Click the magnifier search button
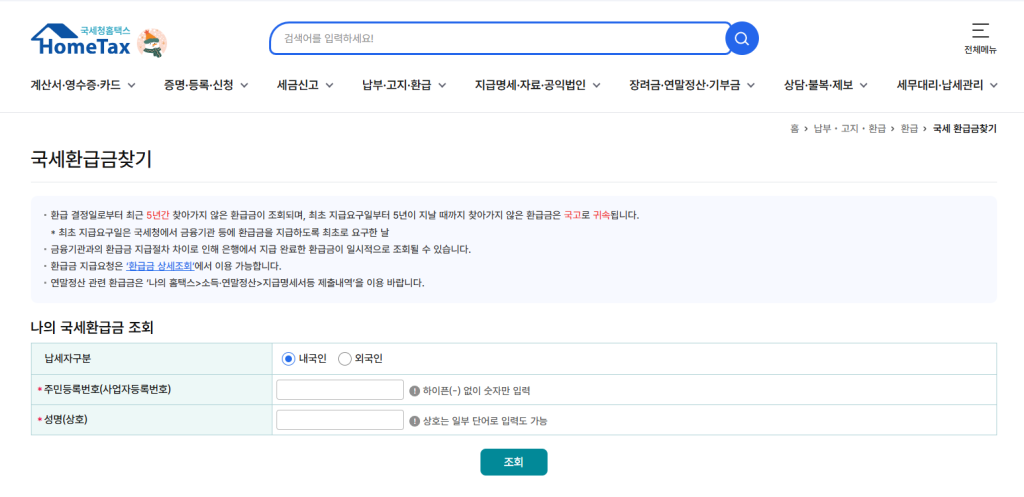Image resolution: width=1024 pixels, height=497 pixels. tap(742, 39)
